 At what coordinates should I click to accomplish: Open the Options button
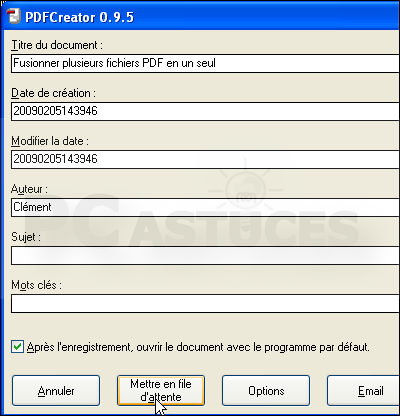(x=266, y=391)
